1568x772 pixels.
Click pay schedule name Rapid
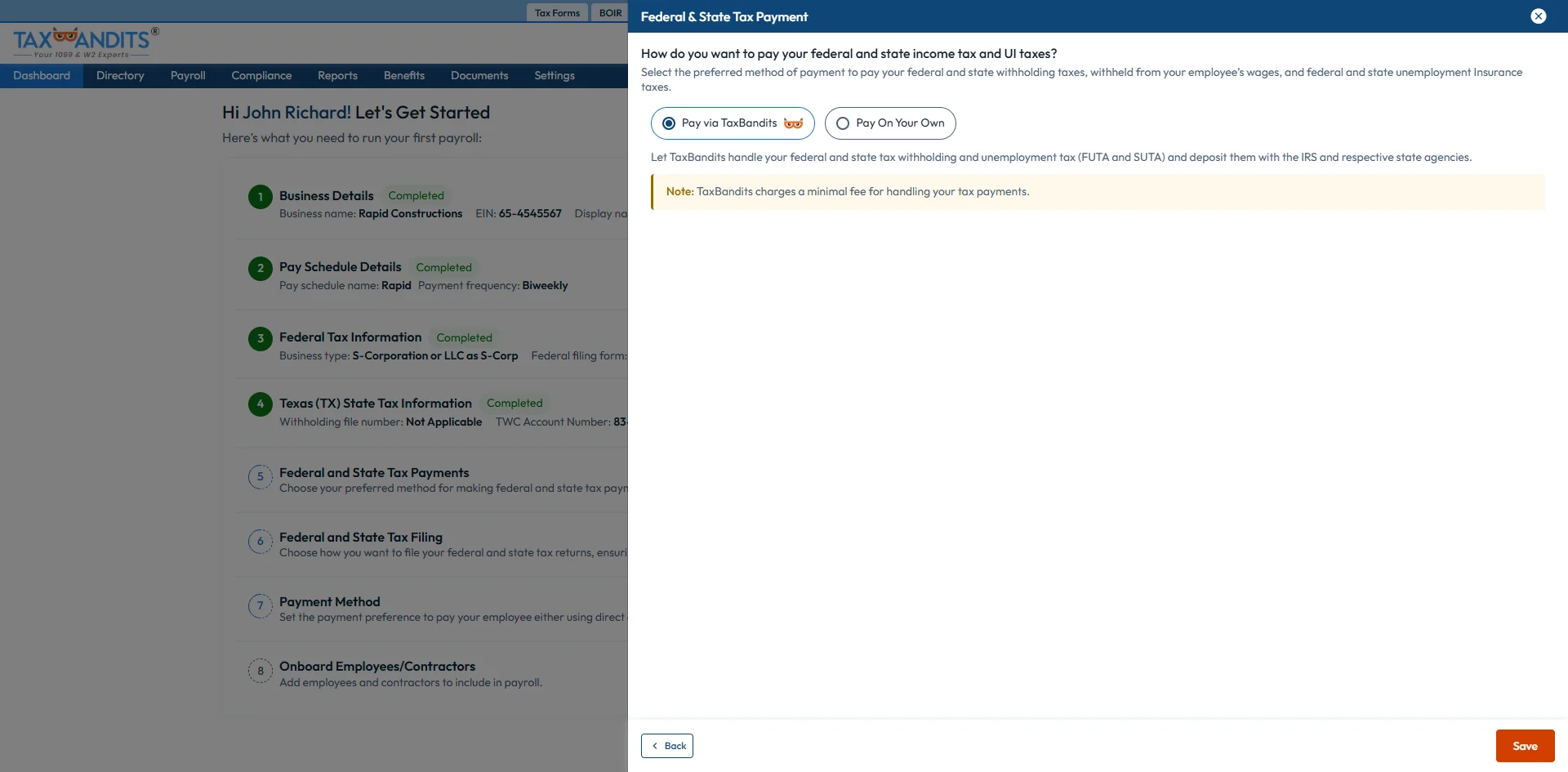(396, 286)
